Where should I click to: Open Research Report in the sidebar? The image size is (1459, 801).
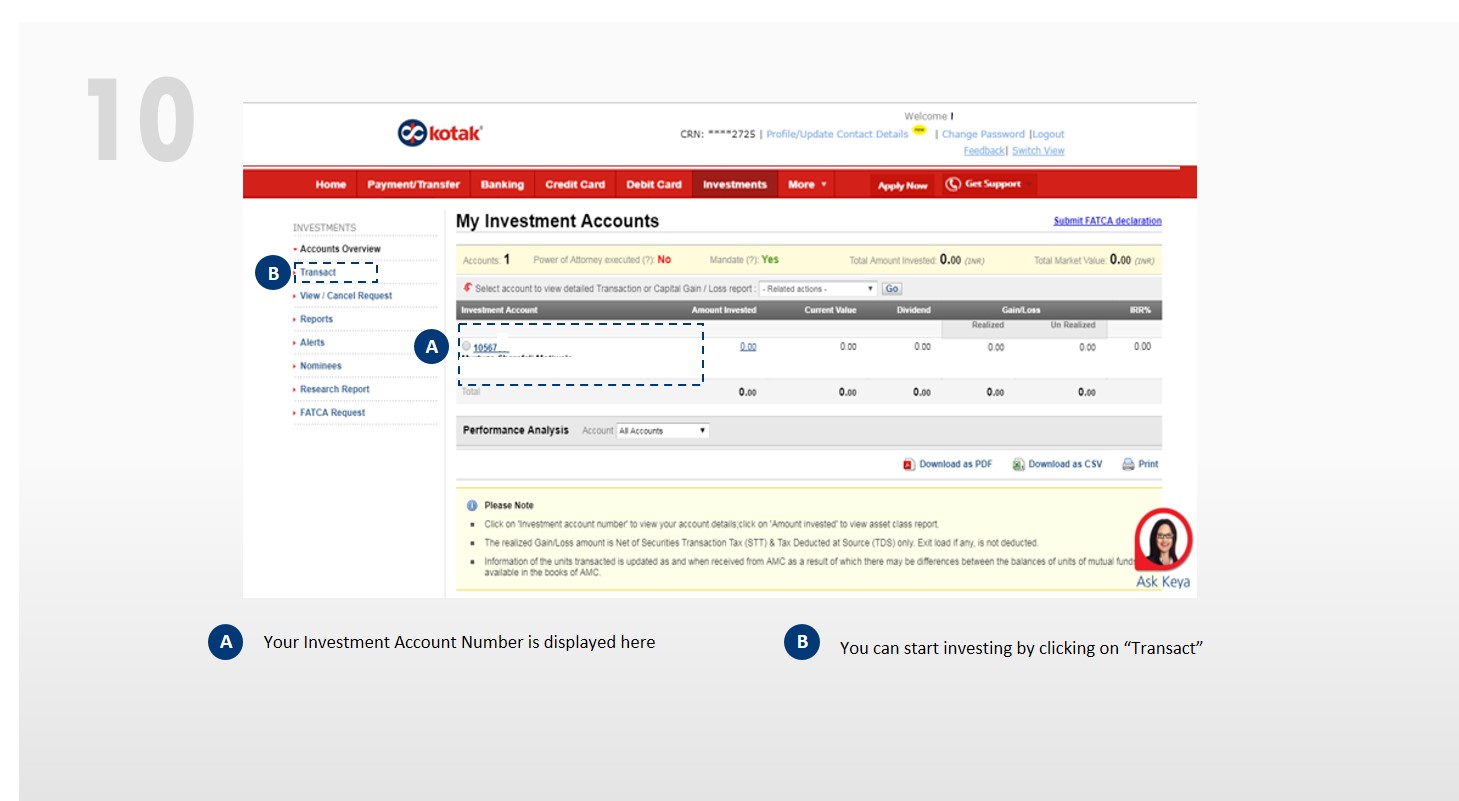pos(334,389)
